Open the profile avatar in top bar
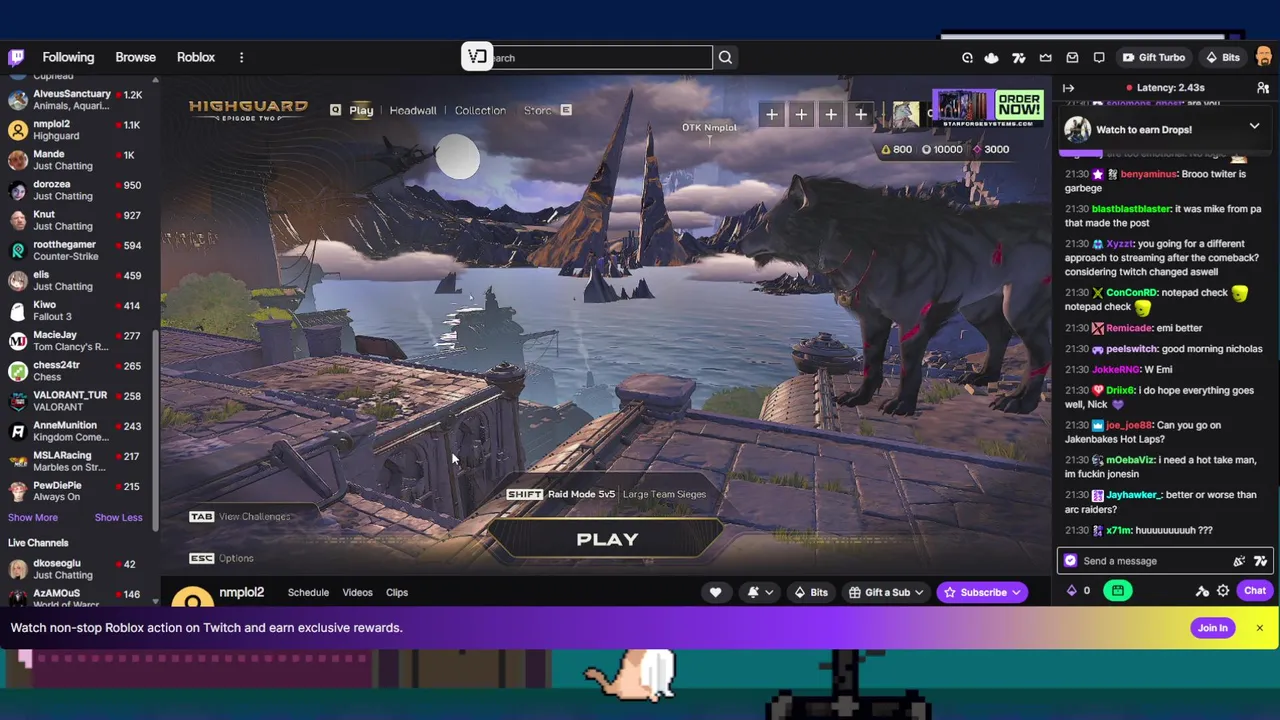Image resolution: width=1280 pixels, height=720 pixels. pos(1262,57)
